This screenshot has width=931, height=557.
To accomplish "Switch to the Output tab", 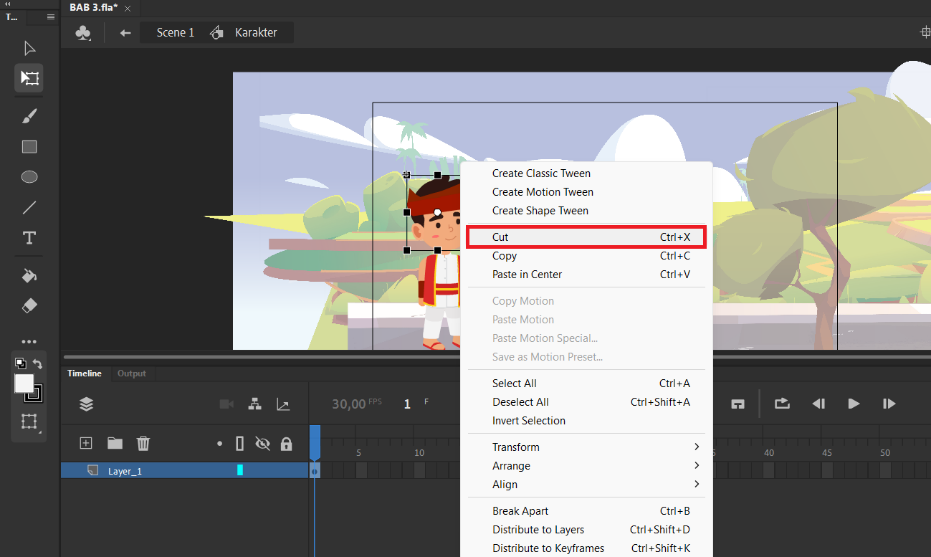I will point(131,374).
